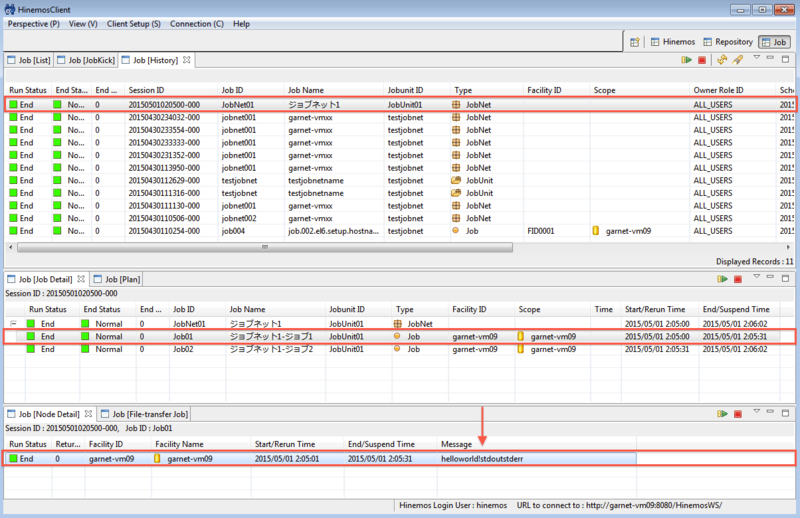The image size is (800, 518).
Task: Click green Run Status icon for session 20150430231352-000
Action: [x=13, y=155]
